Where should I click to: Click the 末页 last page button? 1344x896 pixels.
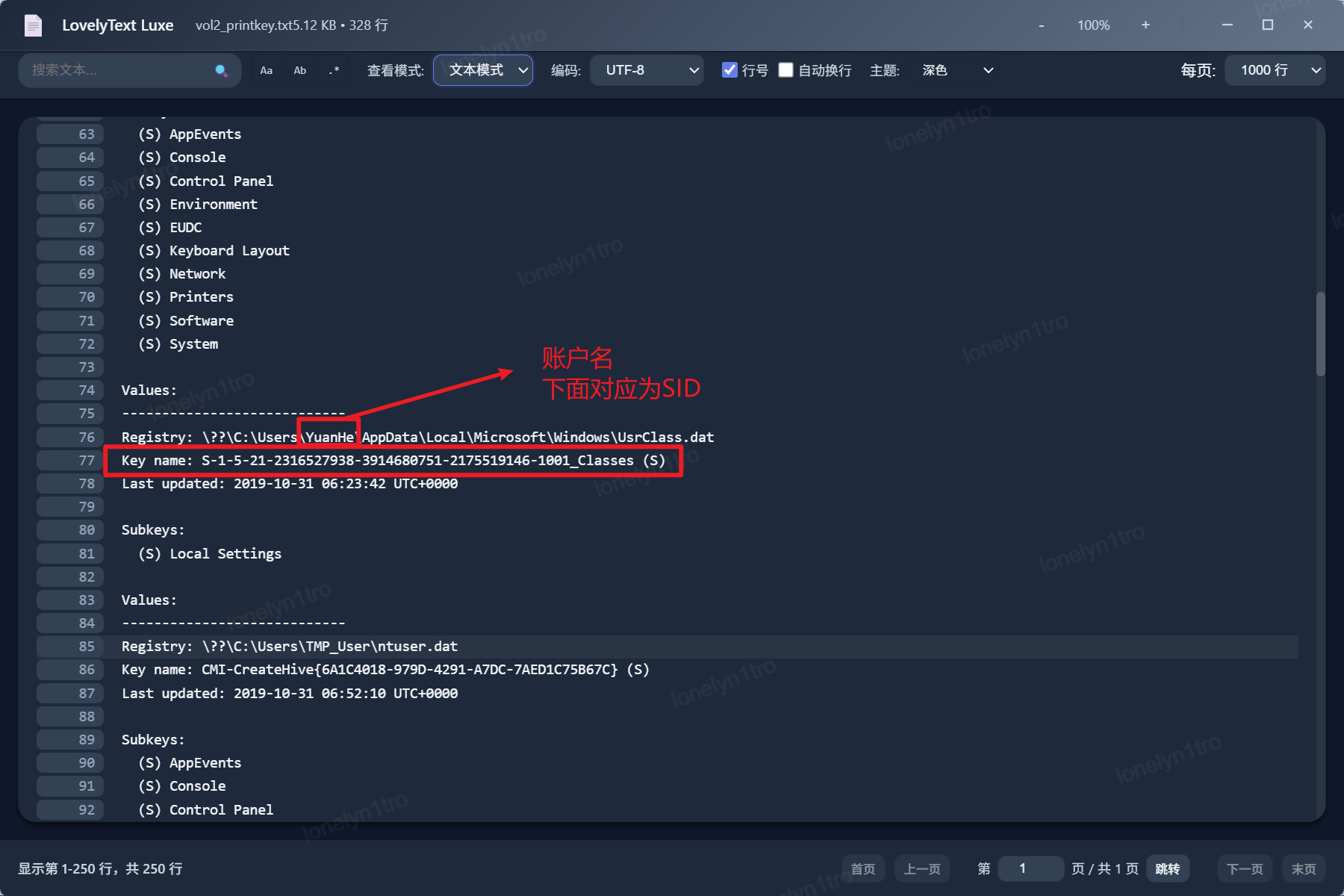(x=1304, y=868)
